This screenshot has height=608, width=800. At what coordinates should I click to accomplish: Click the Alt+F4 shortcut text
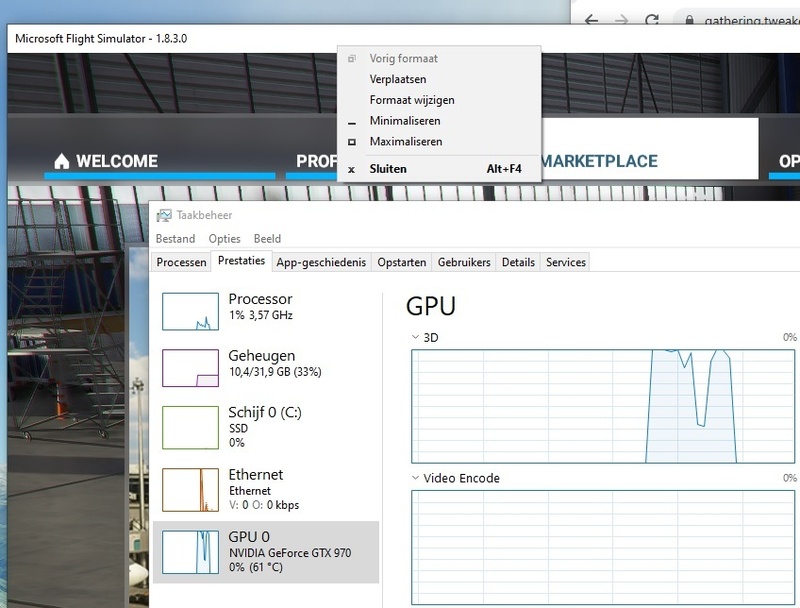tap(504, 169)
